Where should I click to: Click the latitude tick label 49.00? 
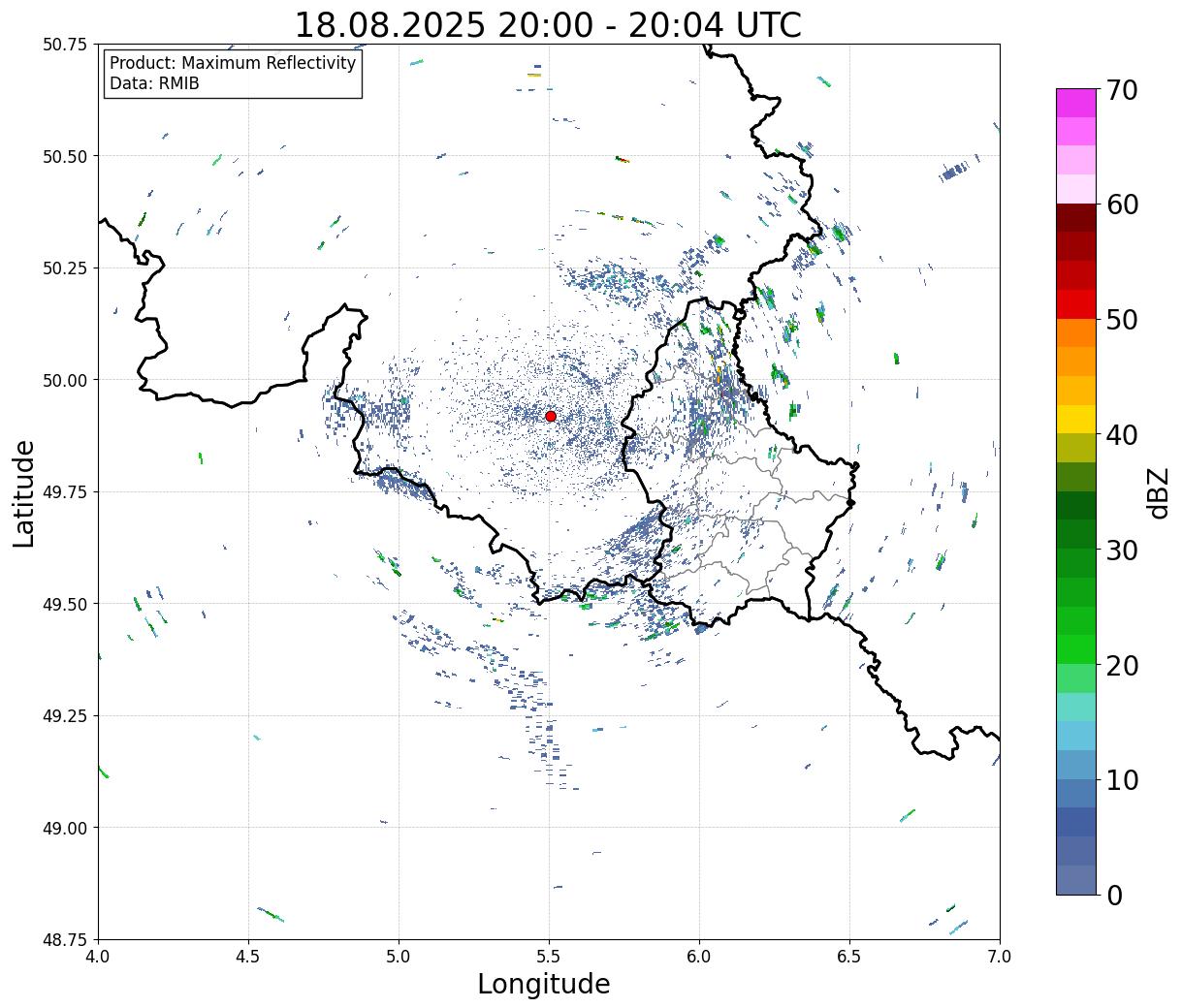[64, 828]
